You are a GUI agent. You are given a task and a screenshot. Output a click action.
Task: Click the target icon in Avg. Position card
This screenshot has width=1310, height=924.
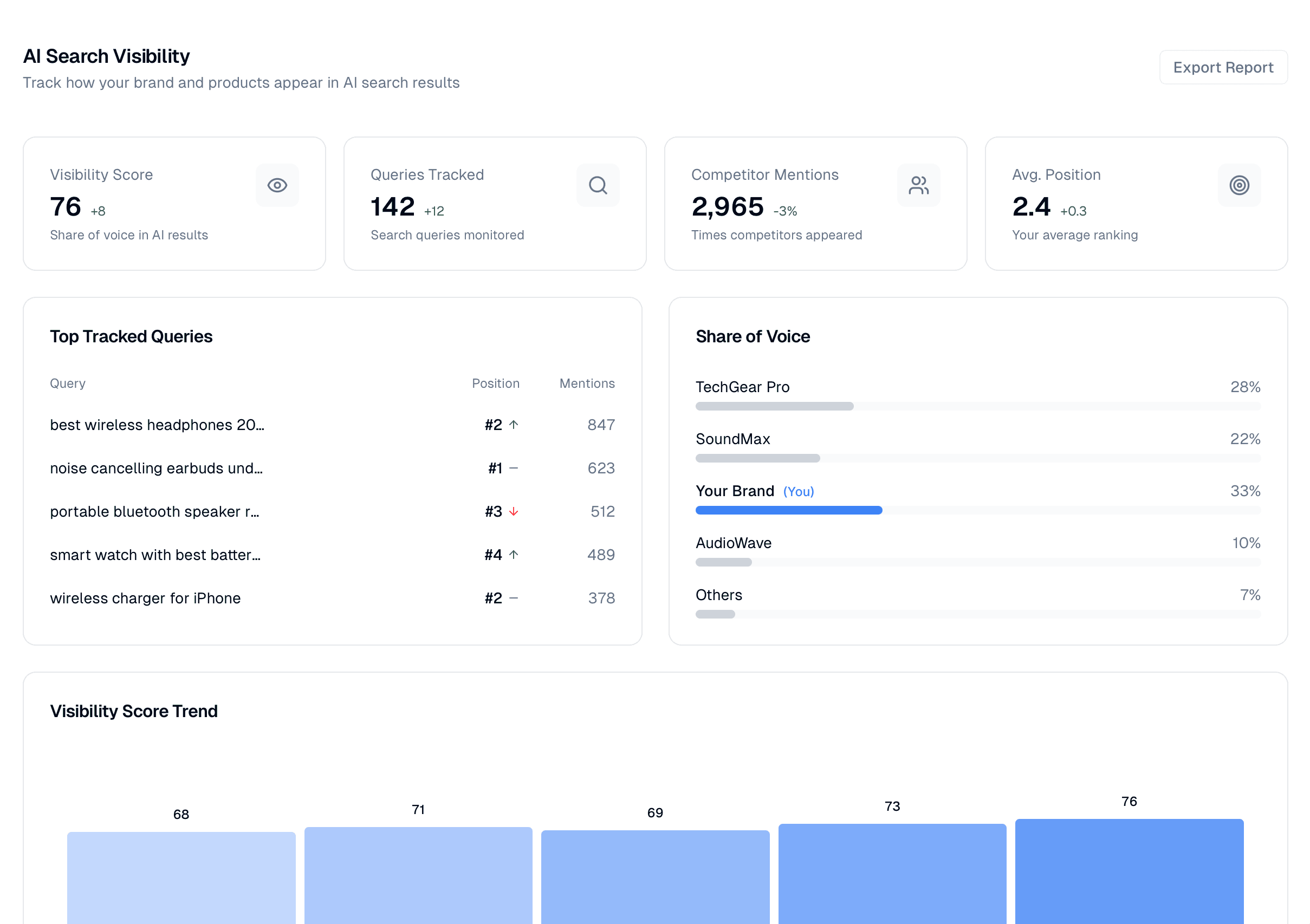point(1238,185)
